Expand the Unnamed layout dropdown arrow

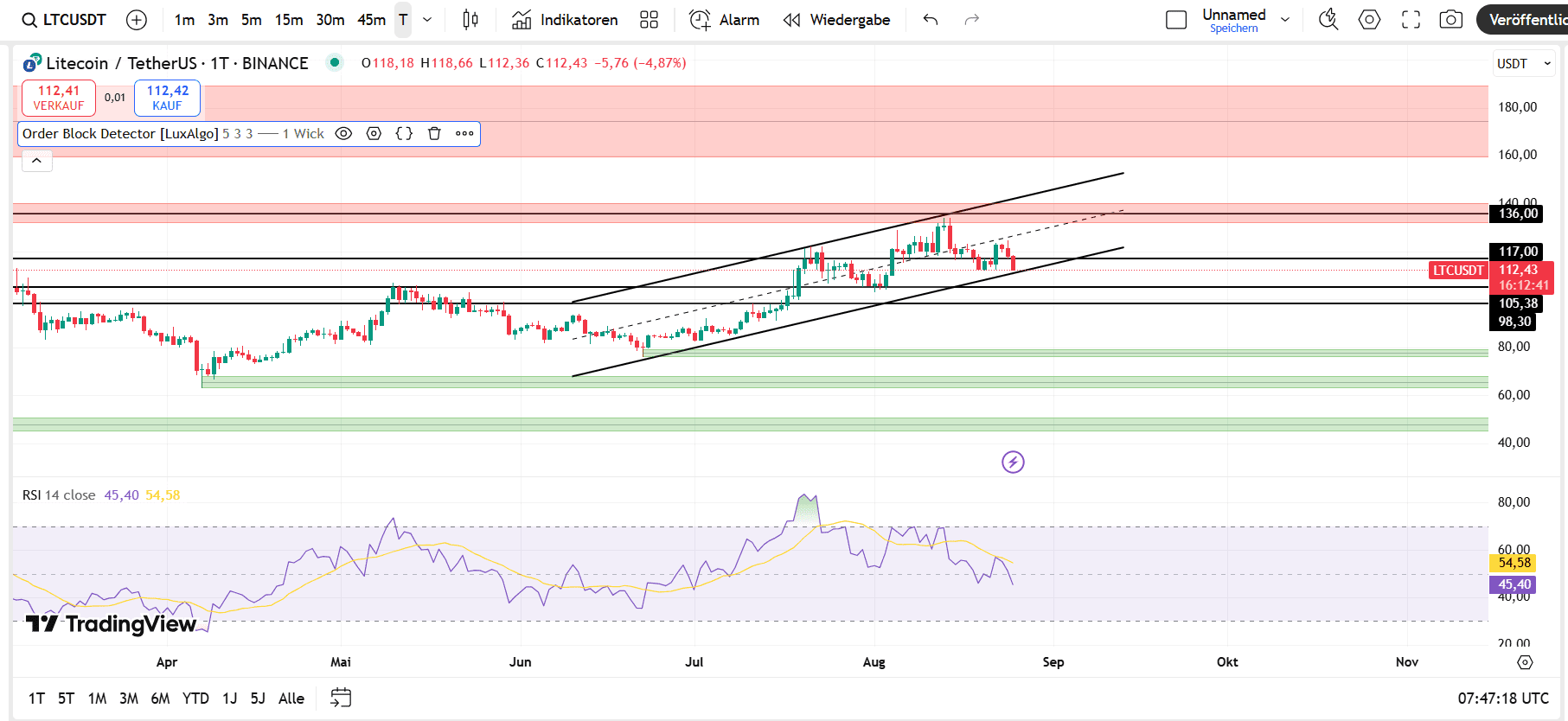click(1285, 20)
